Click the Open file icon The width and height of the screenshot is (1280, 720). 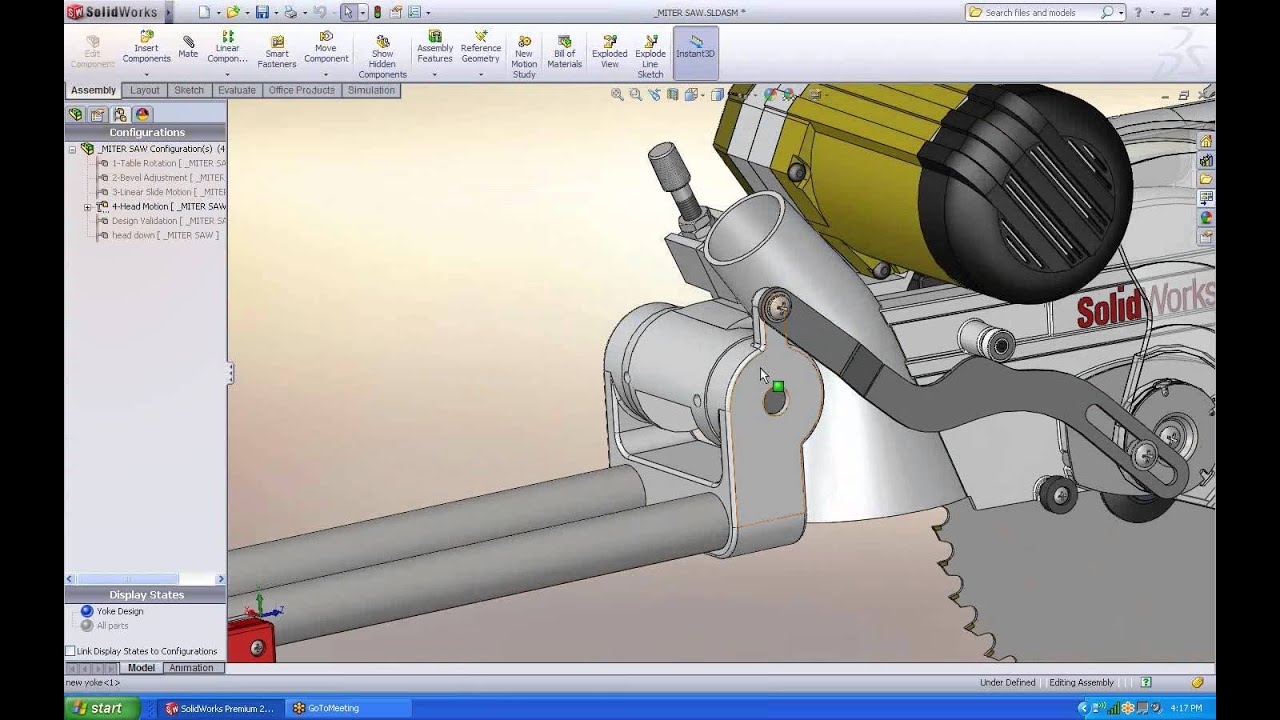click(x=232, y=12)
